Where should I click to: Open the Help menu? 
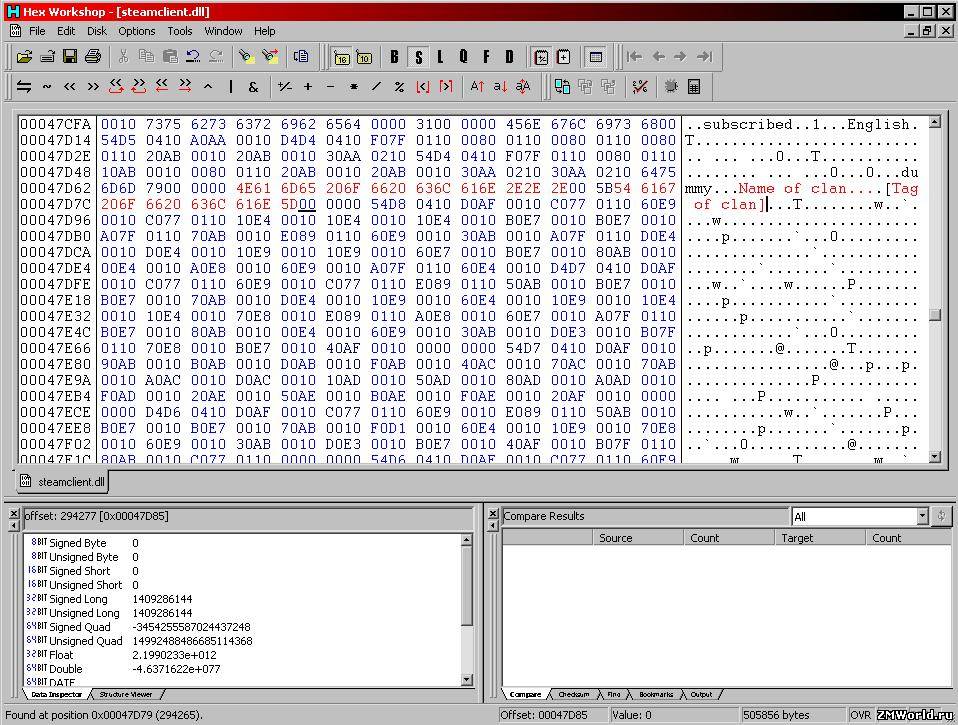(265, 31)
